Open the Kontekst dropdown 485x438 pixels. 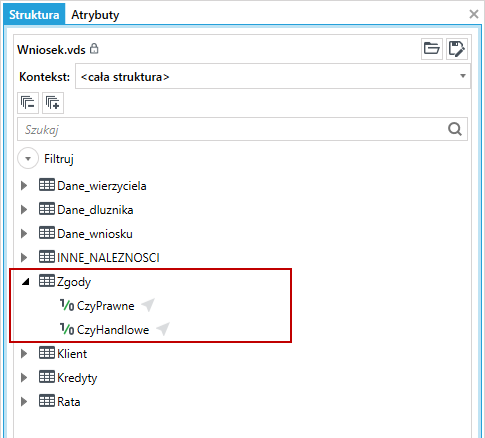click(x=273, y=76)
